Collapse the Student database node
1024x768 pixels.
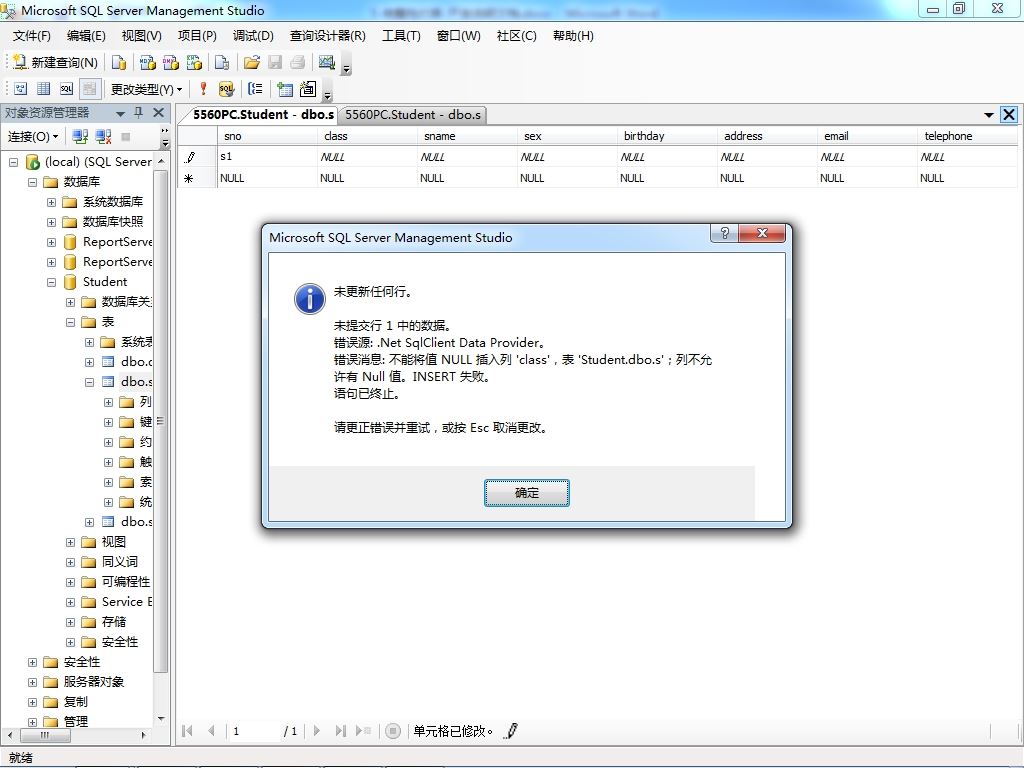click(x=51, y=282)
